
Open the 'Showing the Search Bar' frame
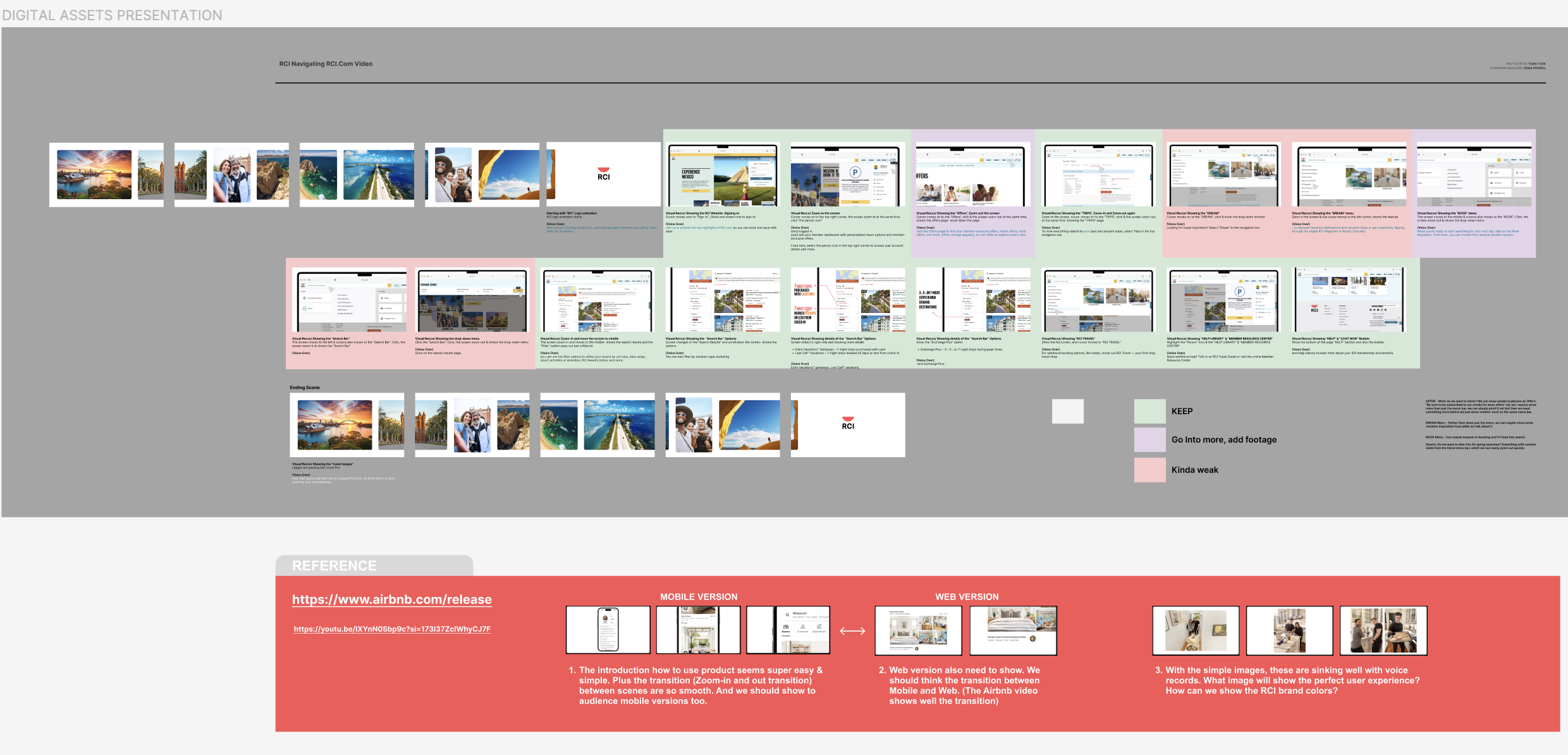[350, 300]
